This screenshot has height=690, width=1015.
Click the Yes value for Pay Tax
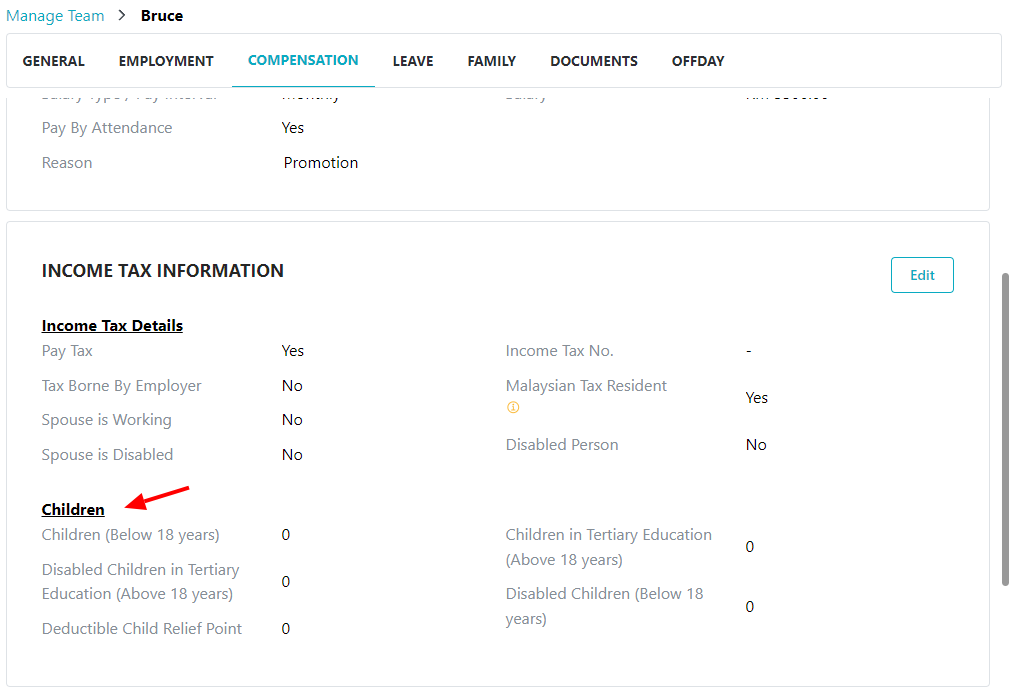[293, 351]
